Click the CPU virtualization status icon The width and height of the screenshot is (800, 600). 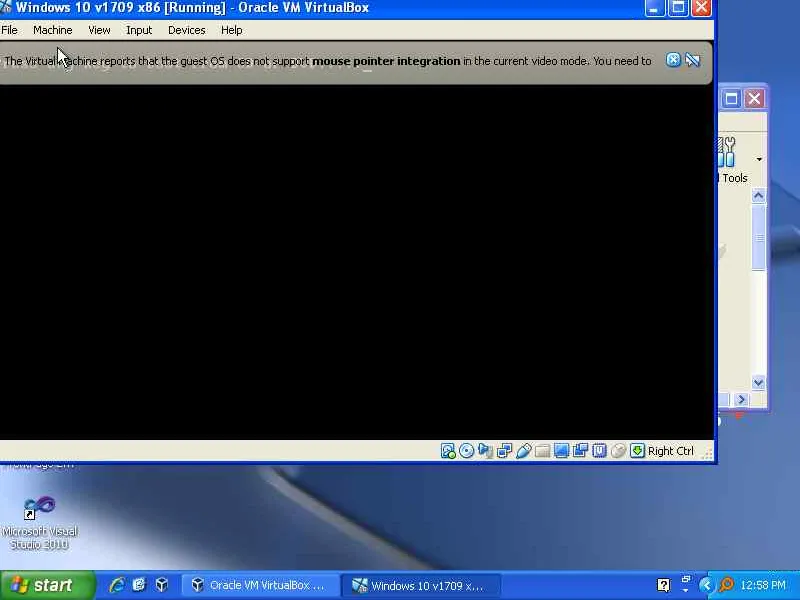[x=599, y=451]
